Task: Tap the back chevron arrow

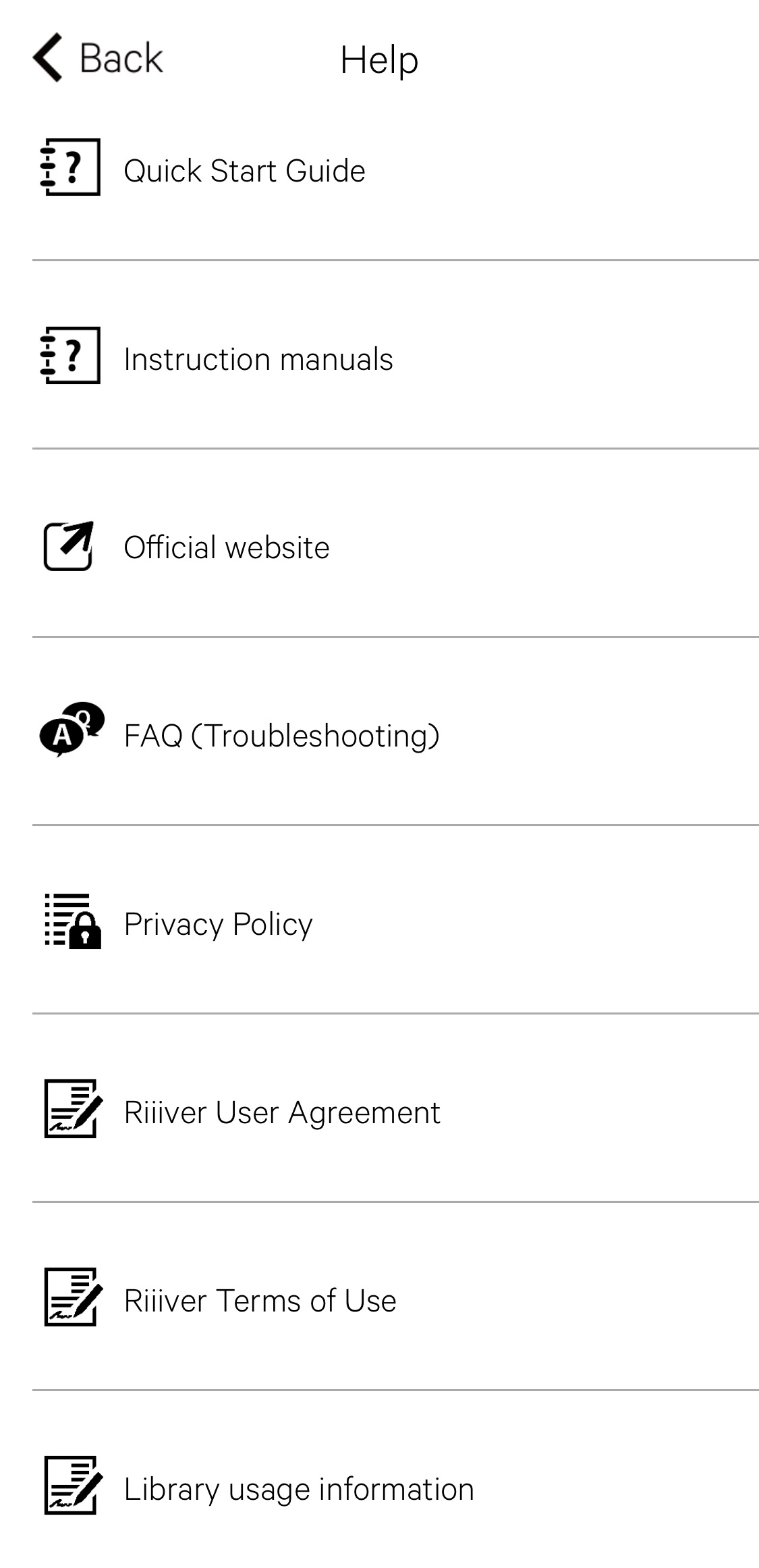Action: pos(48,57)
